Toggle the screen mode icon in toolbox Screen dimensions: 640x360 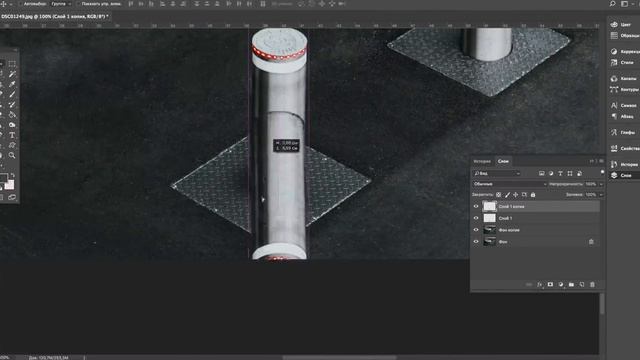click(12, 198)
